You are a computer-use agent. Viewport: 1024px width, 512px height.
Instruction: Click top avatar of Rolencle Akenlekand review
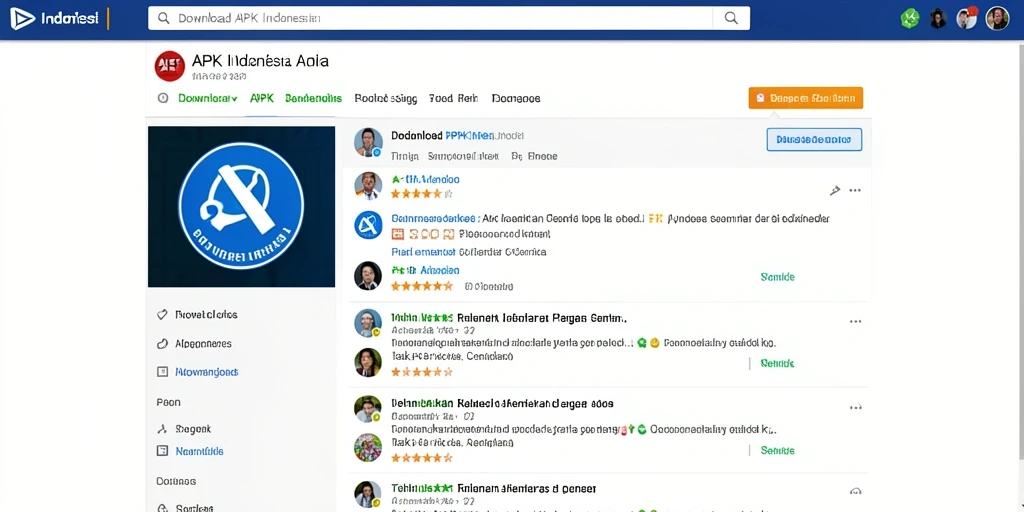[368, 409]
